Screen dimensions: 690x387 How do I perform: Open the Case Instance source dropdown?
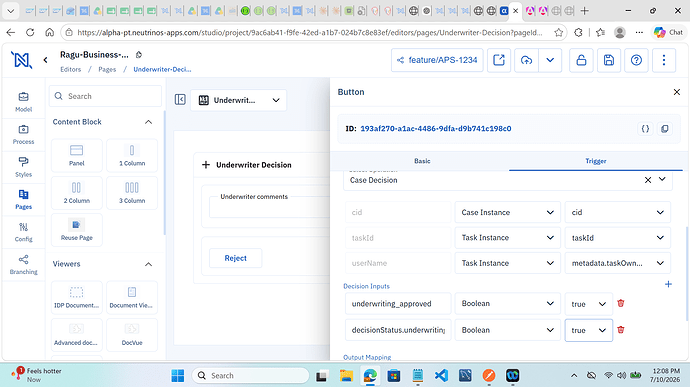[507, 212]
